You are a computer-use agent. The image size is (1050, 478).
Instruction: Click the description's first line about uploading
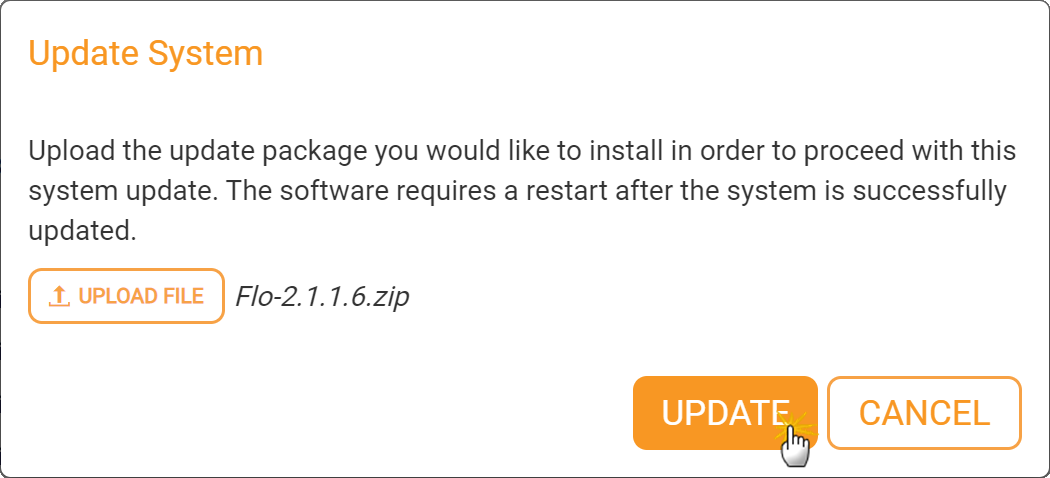click(x=522, y=152)
